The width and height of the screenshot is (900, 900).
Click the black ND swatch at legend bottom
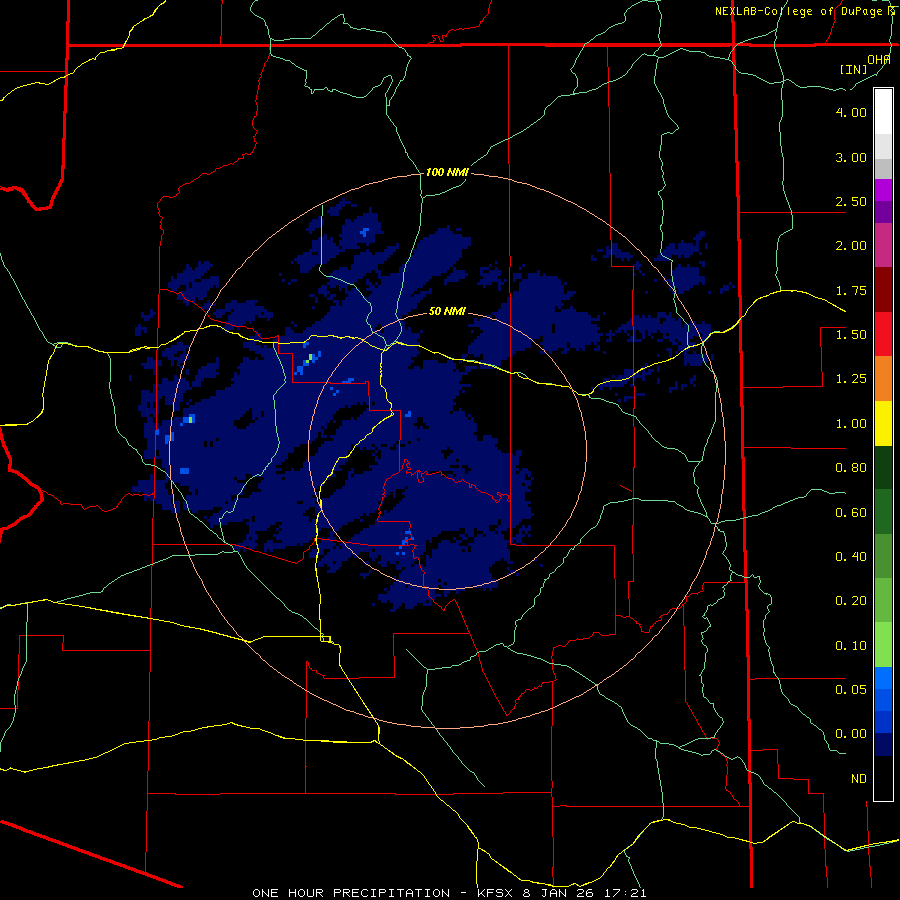click(x=883, y=778)
